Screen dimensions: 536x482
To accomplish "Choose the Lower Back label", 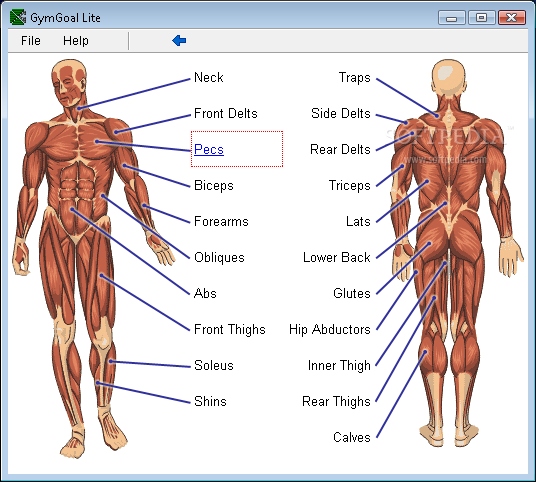I will point(337,257).
